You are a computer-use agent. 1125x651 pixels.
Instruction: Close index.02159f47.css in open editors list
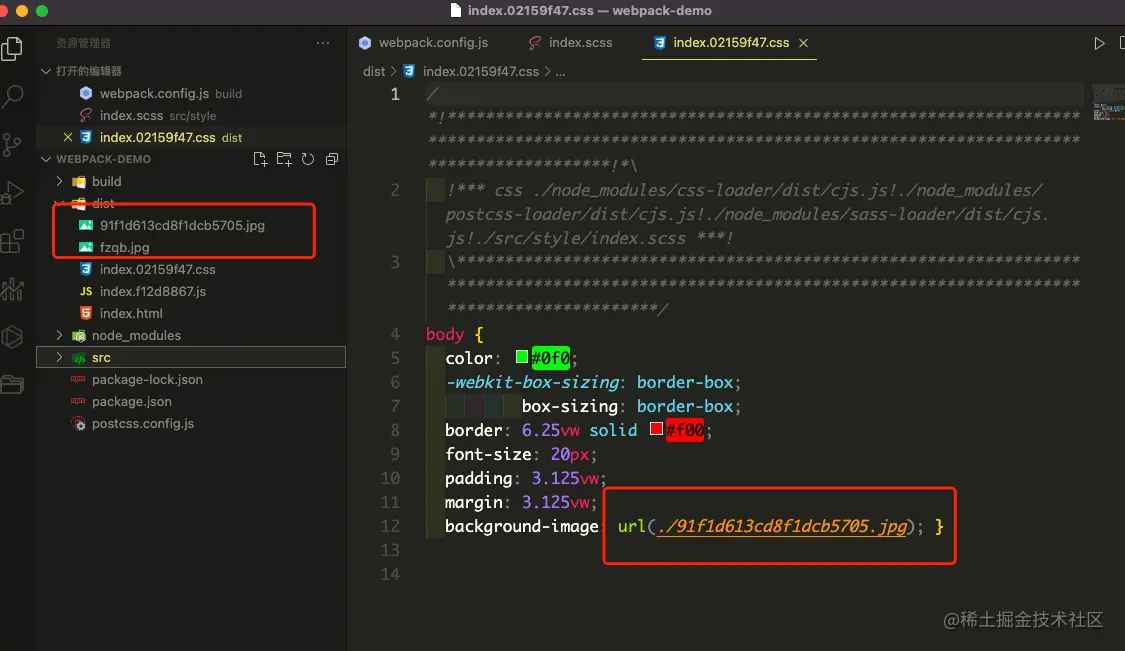click(68, 137)
